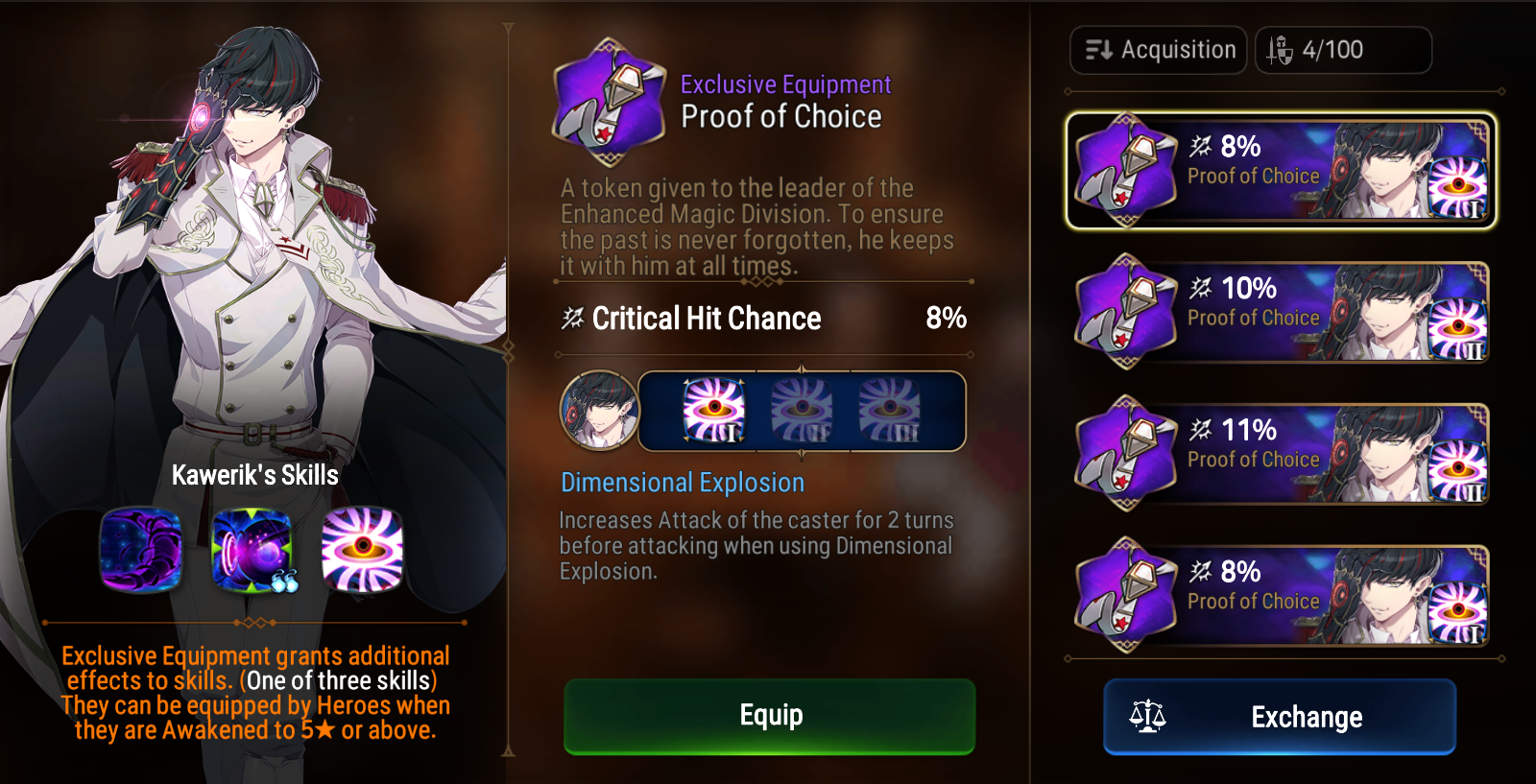Image resolution: width=1536 pixels, height=784 pixels.
Task: Choose the skill variant I eye icon
Action: (x=713, y=411)
